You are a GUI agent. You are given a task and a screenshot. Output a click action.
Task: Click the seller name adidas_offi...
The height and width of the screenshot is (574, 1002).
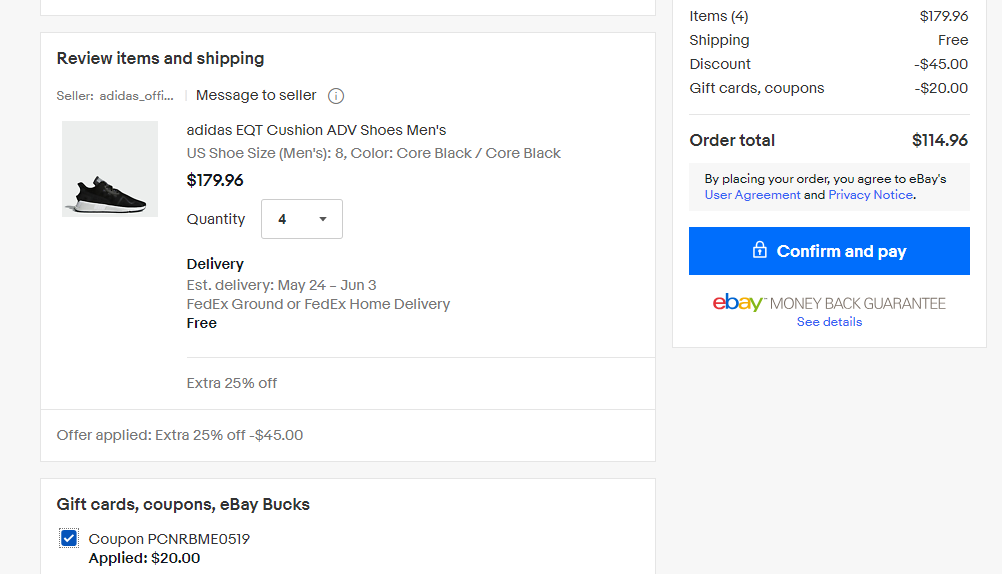[x=136, y=96]
